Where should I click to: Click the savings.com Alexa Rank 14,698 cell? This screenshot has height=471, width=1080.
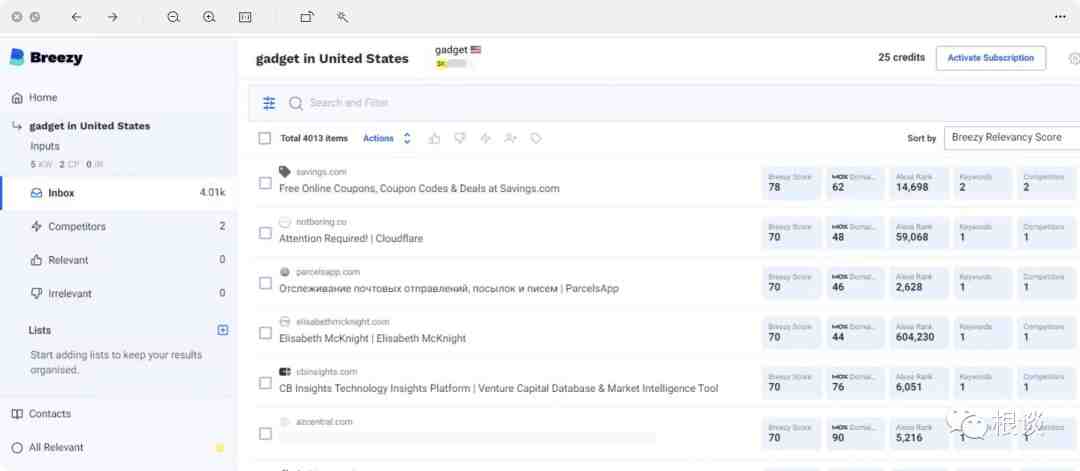[x=920, y=182]
